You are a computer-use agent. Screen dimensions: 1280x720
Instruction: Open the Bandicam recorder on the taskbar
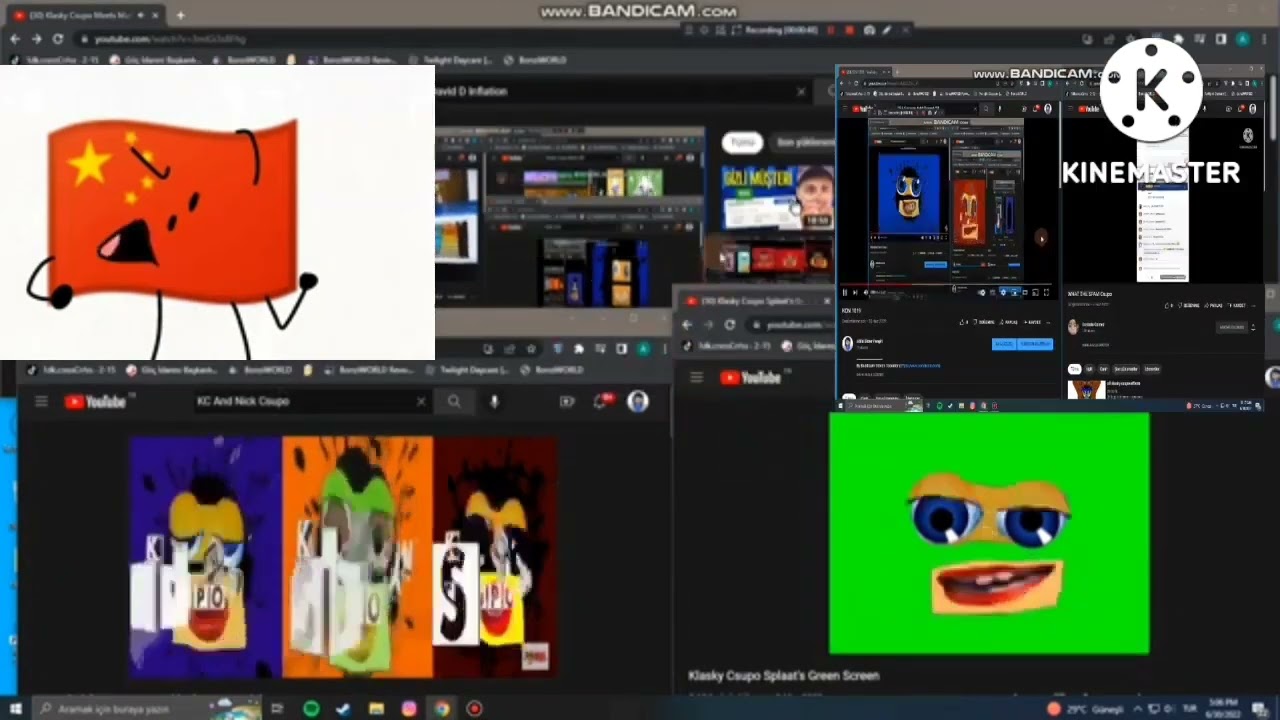[x=474, y=709]
